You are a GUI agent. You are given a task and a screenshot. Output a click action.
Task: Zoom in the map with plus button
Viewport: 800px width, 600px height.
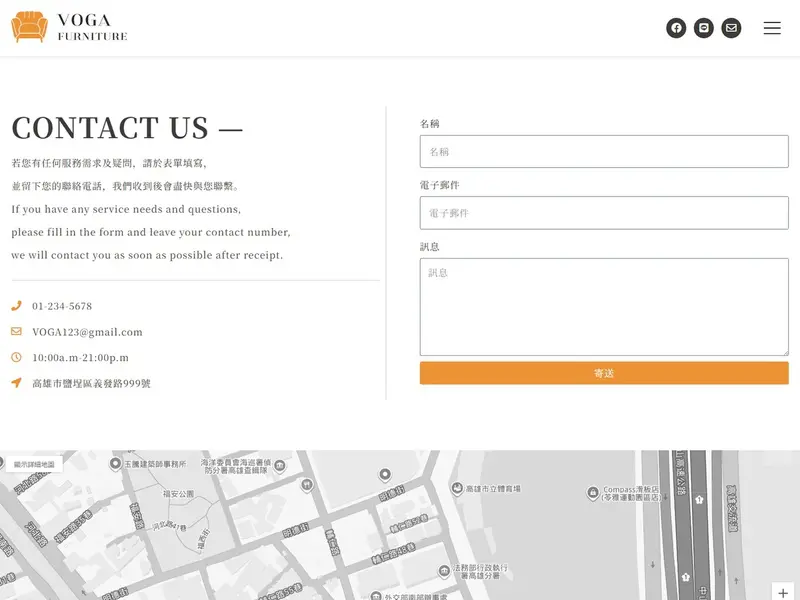click(x=783, y=593)
